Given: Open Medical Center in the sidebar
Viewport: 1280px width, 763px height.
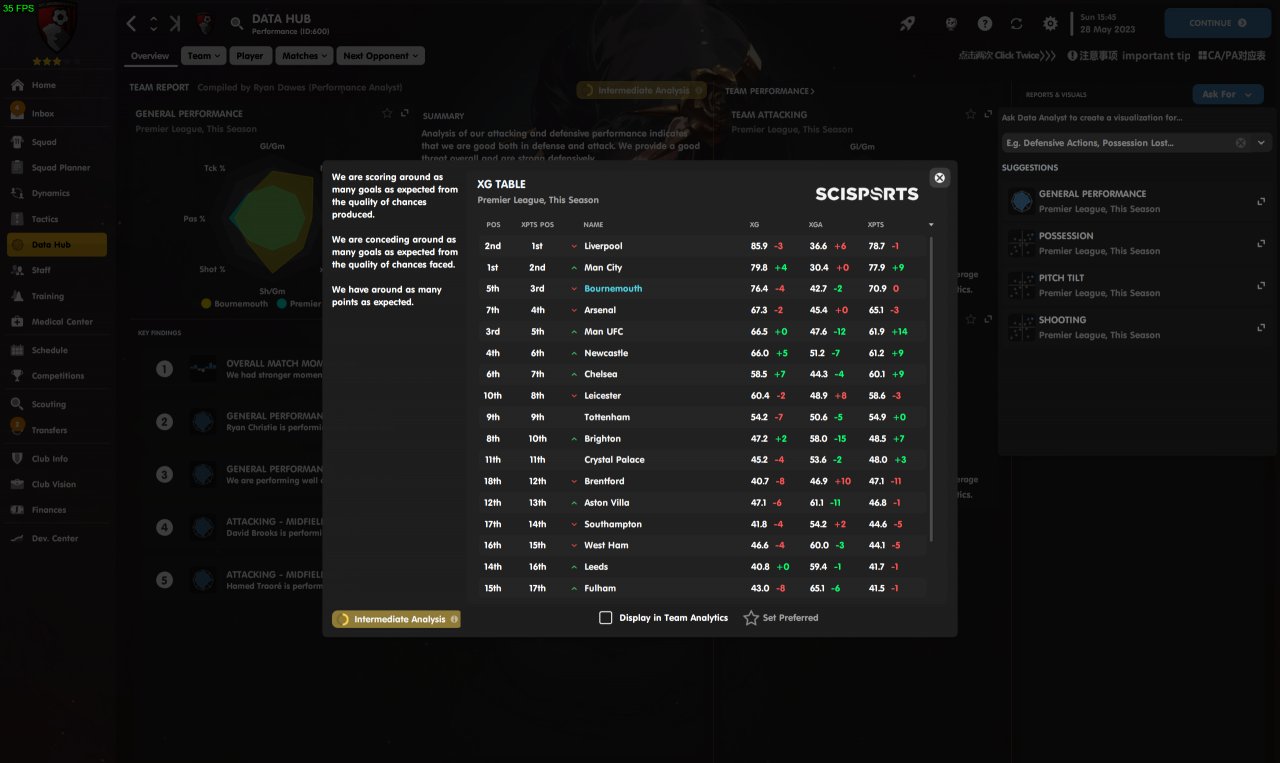Looking at the screenshot, I should [x=62, y=322].
